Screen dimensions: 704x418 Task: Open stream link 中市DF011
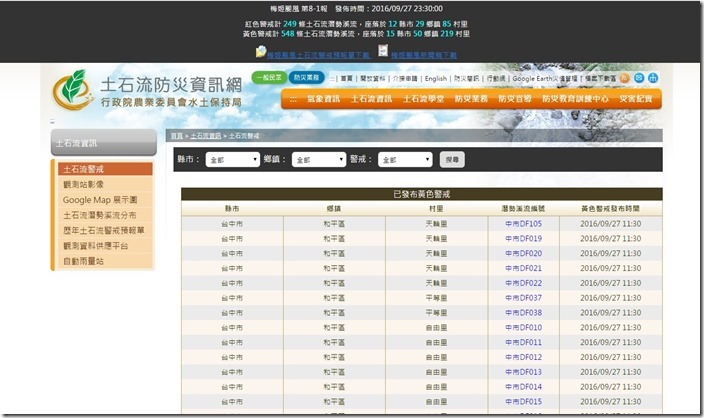click(524, 342)
